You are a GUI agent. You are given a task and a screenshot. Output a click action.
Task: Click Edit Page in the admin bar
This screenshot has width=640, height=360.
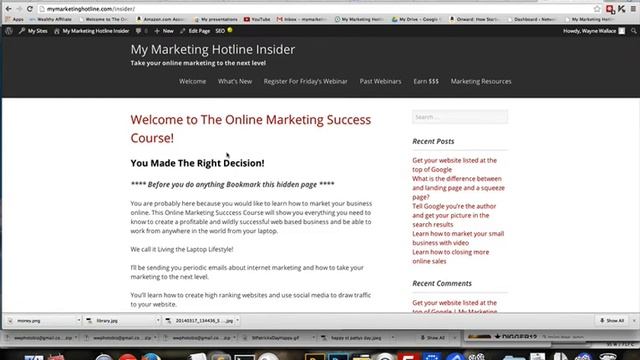pyautogui.click(x=195, y=31)
